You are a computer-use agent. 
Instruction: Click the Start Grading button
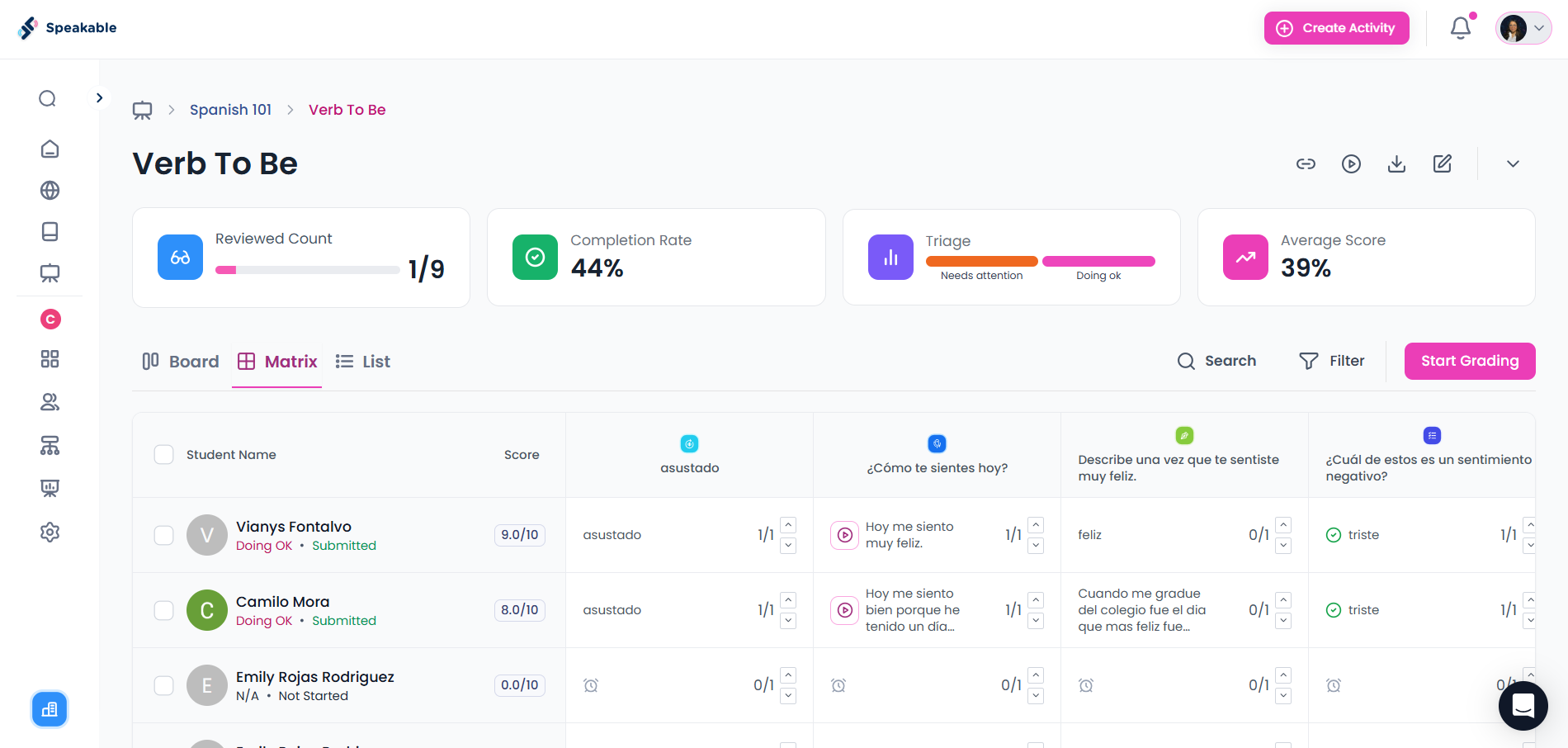tap(1470, 361)
